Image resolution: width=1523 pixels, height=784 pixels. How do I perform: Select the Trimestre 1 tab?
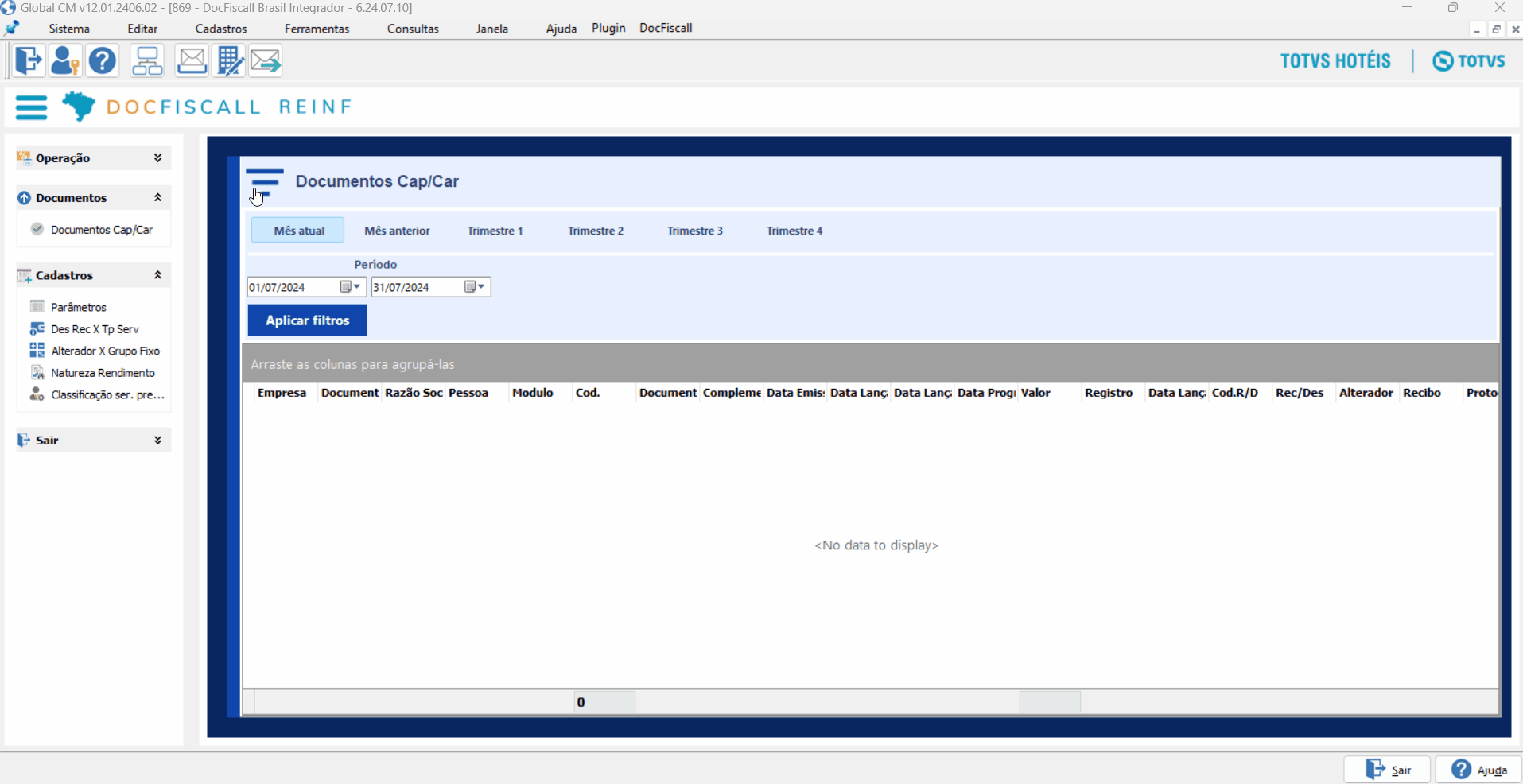coord(495,231)
